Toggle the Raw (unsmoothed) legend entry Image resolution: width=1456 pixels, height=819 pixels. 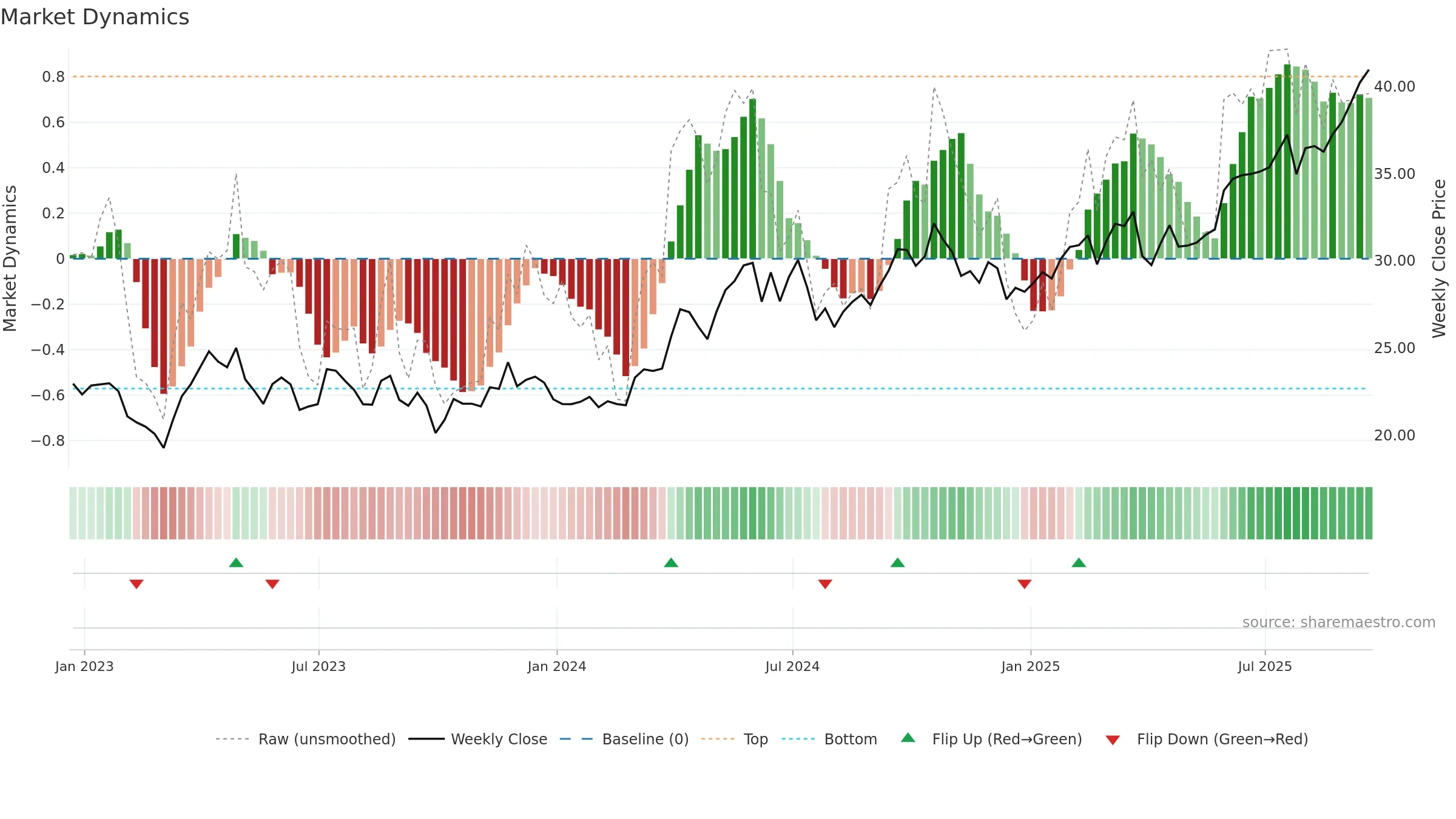(x=306, y=740)
